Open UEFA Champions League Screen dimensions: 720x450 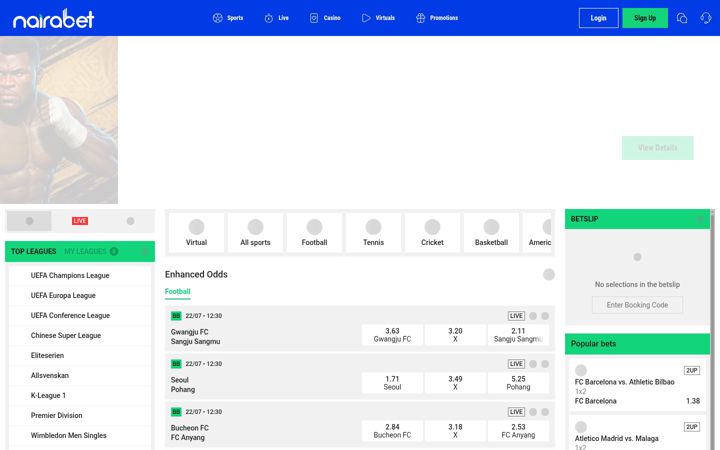[x=80, y=276]
